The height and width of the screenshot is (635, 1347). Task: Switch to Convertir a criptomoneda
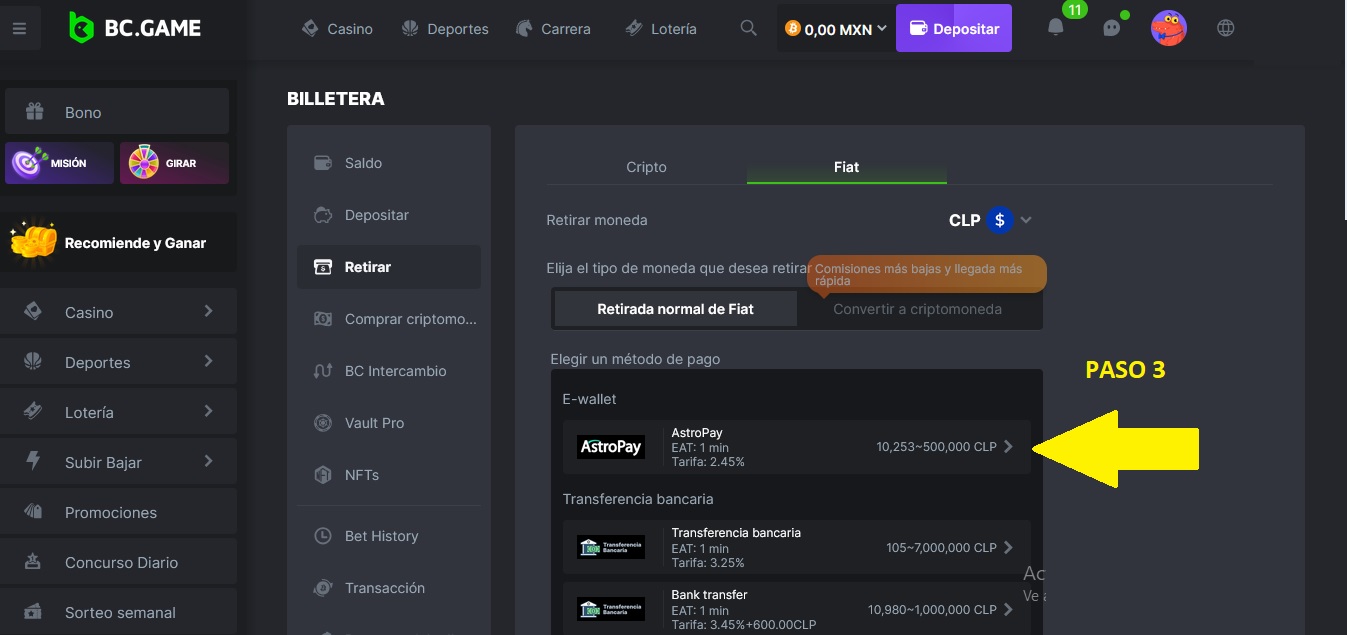[x=917, y=309]
